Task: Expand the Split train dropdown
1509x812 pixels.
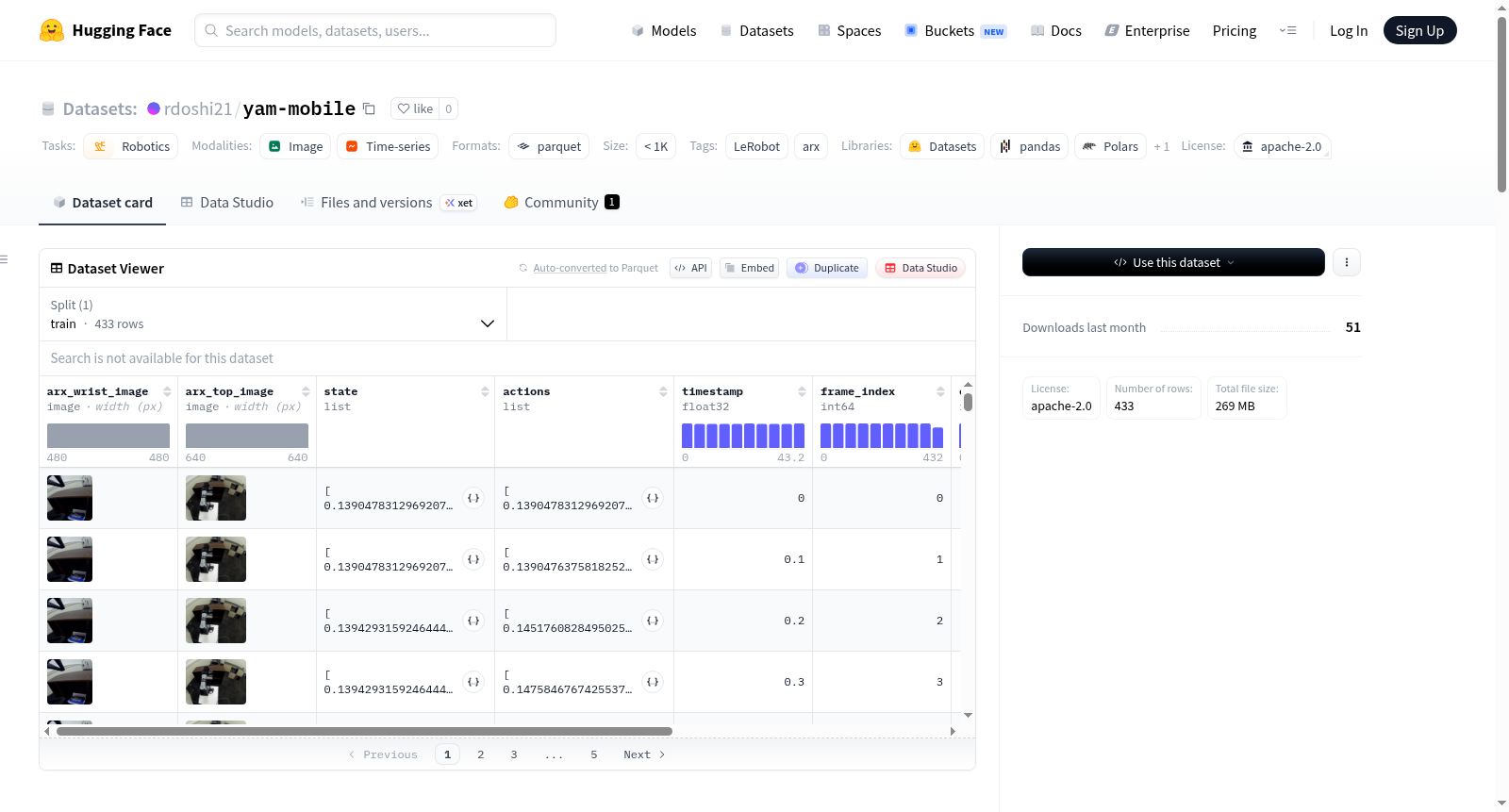Action: (273, 314)
